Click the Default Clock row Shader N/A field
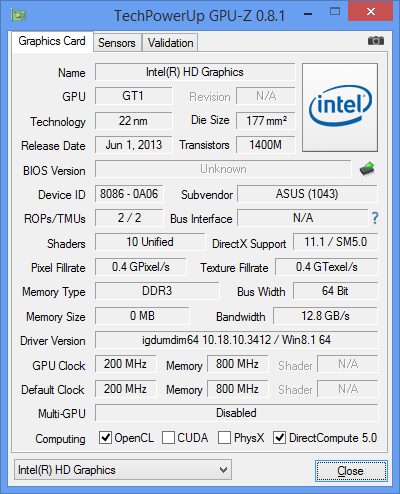Image resolution: width=400 pixels, height=494 pixels. click(348, 389)
